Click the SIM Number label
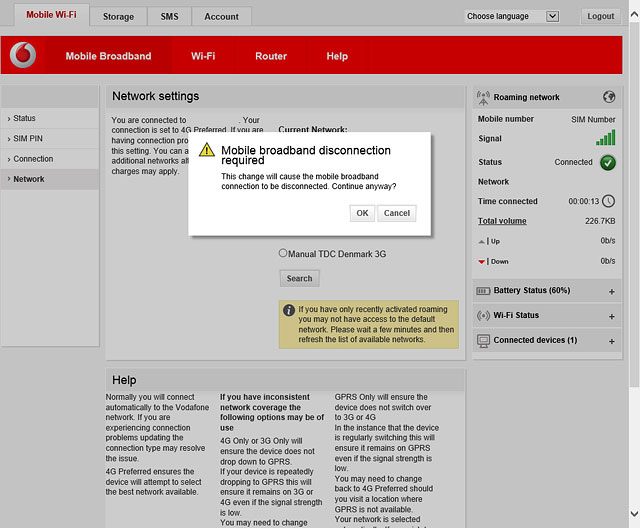640x528 pixels. tap(593, 120)
